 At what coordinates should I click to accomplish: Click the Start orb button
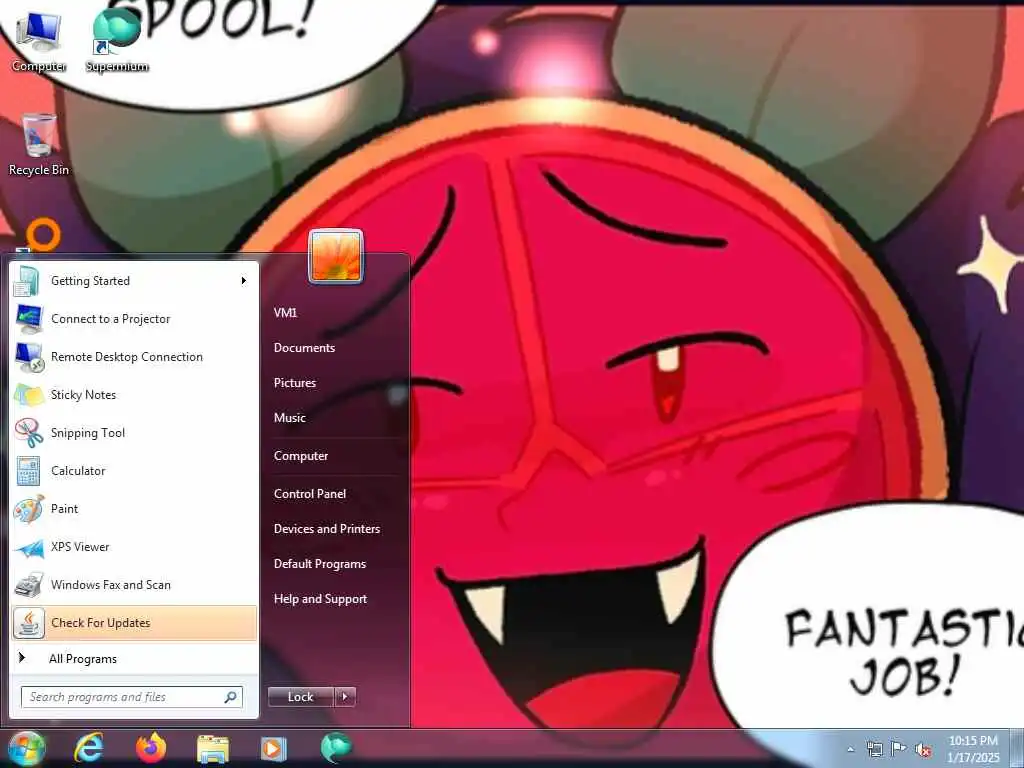click(26, 748)
